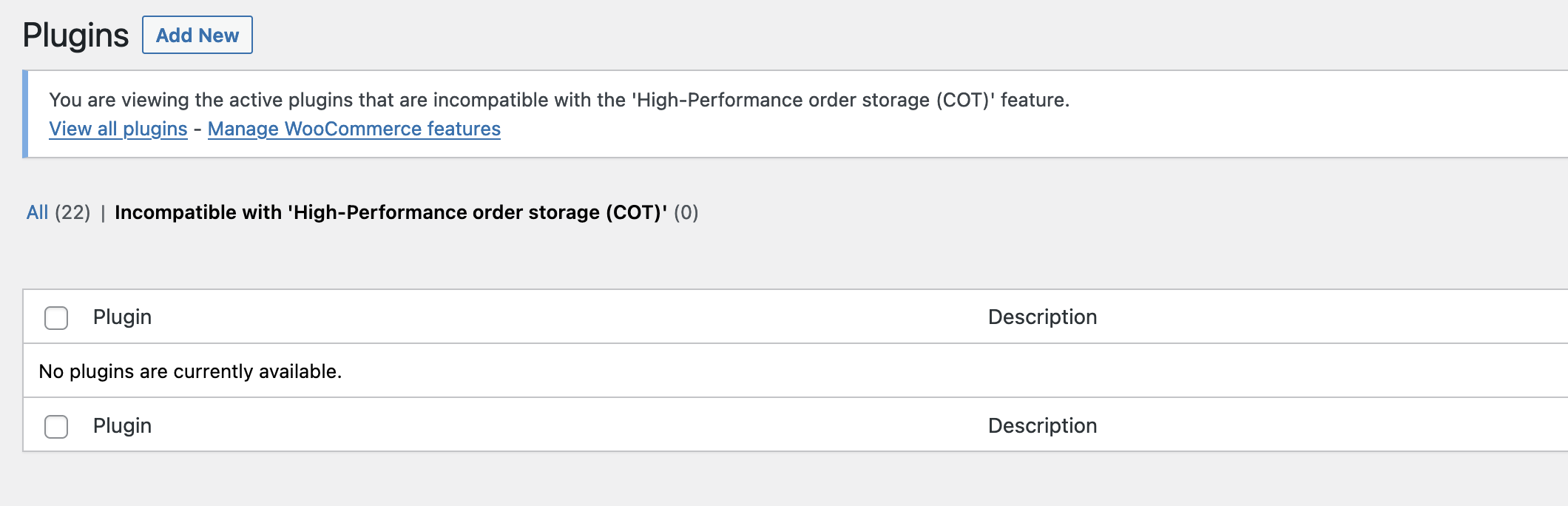
Task: Check the bottom select-all plugins checkbox
Action: 56,425
